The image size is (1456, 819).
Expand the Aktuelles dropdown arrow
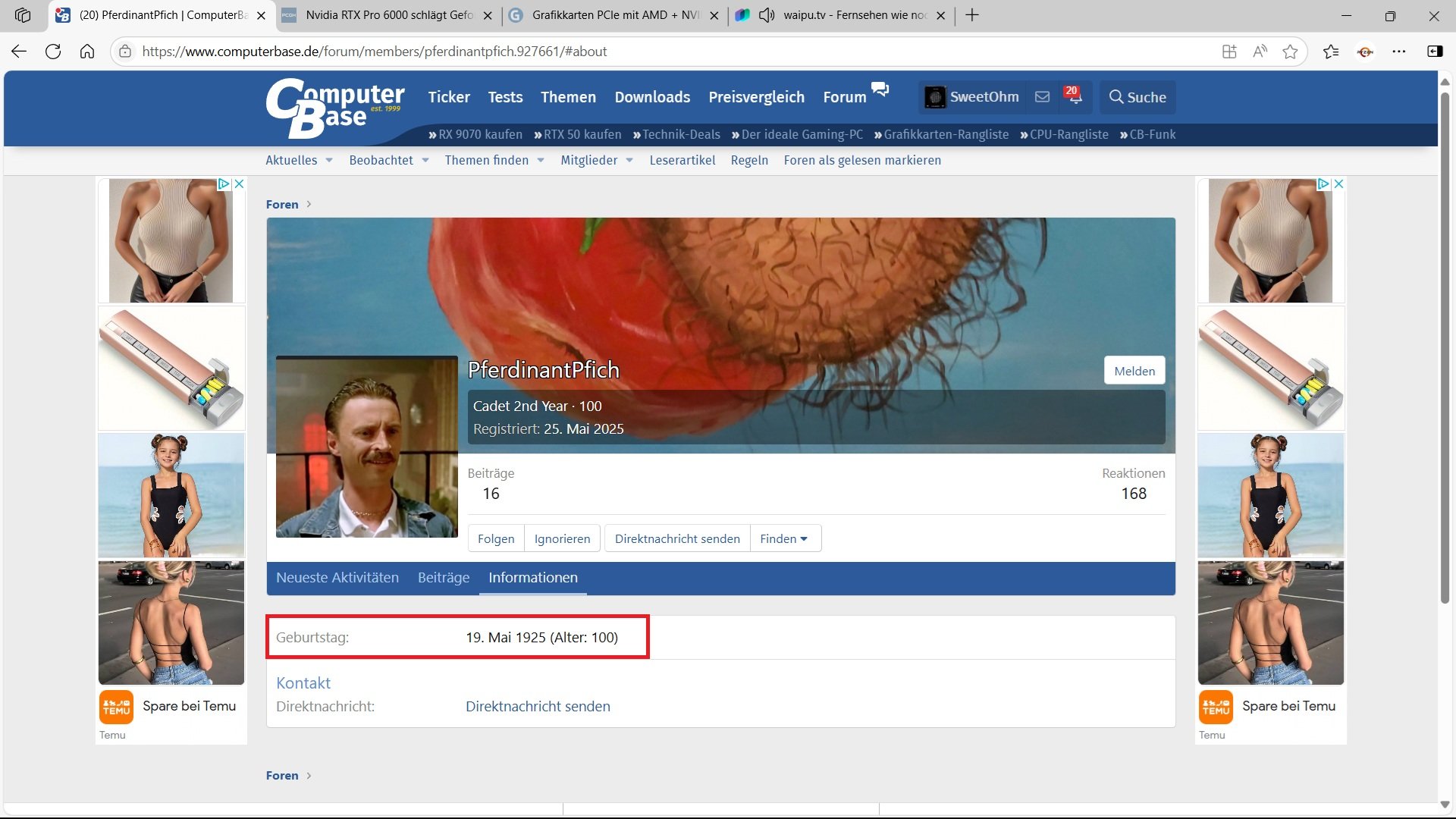(329, 161)
